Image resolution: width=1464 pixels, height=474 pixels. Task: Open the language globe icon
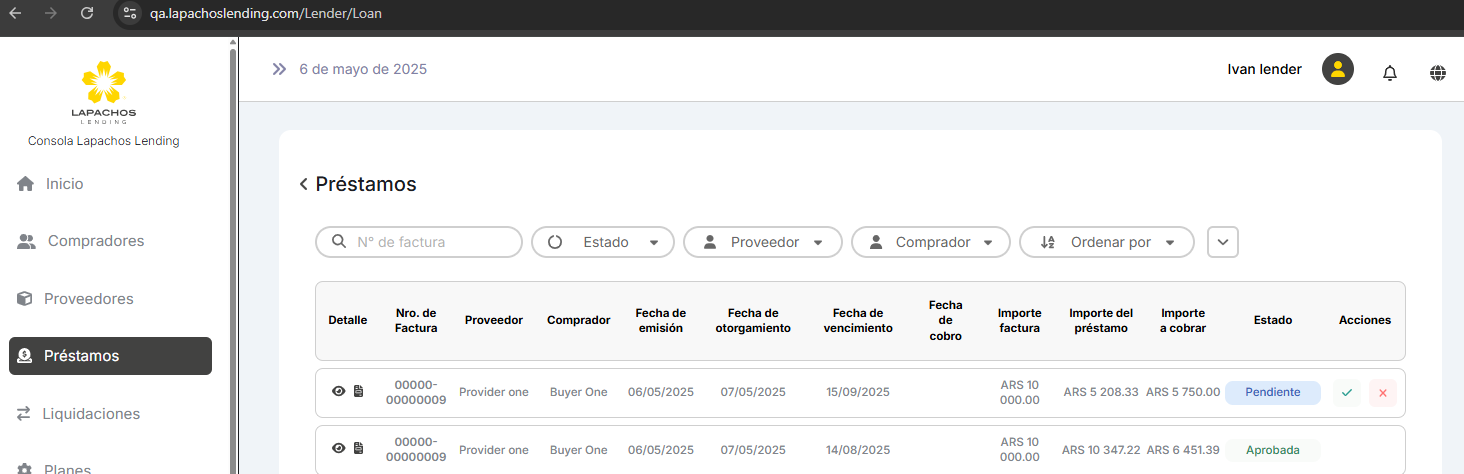1438,72
